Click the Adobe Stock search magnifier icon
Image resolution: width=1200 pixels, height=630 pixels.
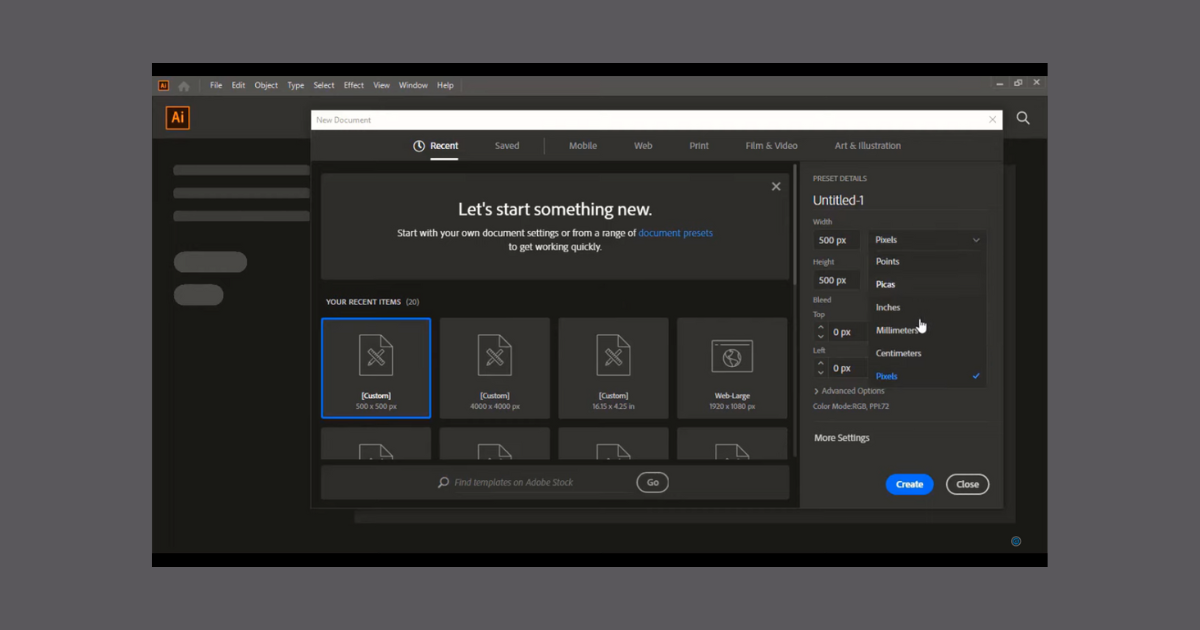click(x=444, y=482)
